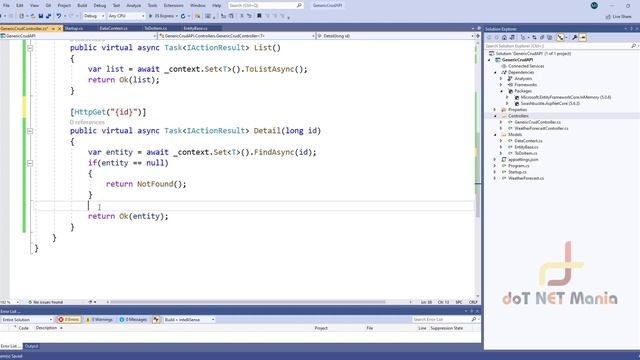Toggle the pin on GenericCrudController.cs tab
The height and width of the screenshot is (360, 640).
point(53,29)
